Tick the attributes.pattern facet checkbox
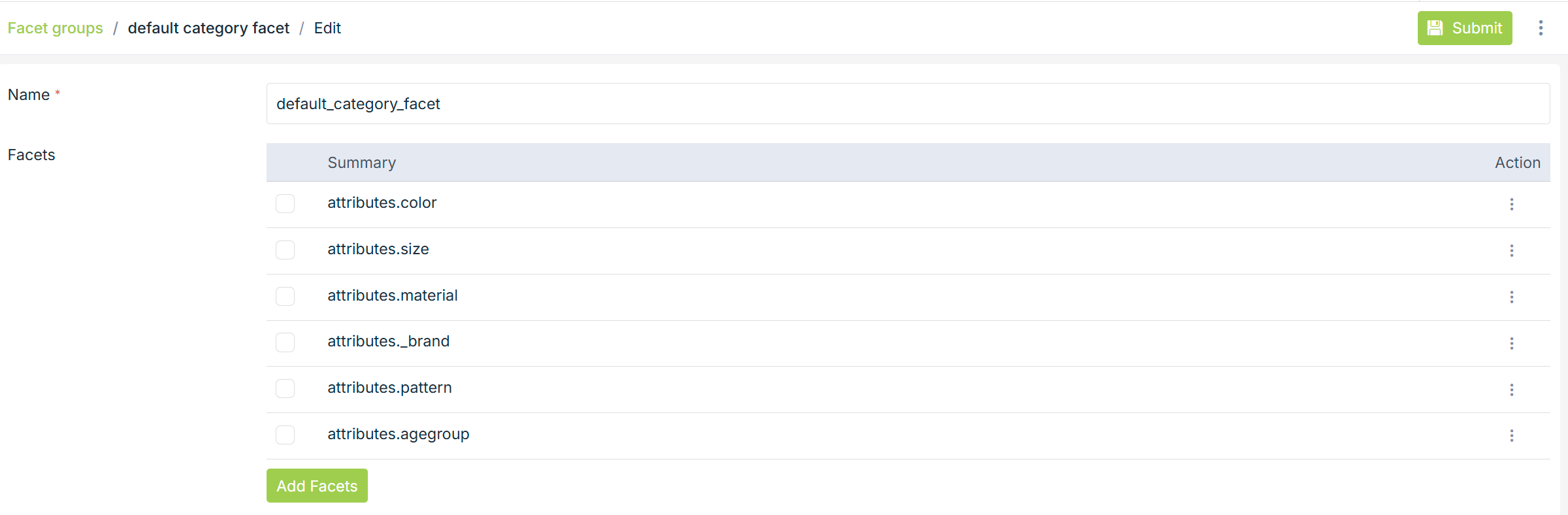The width and height of the screenshot is (1568, 515). 285,389
